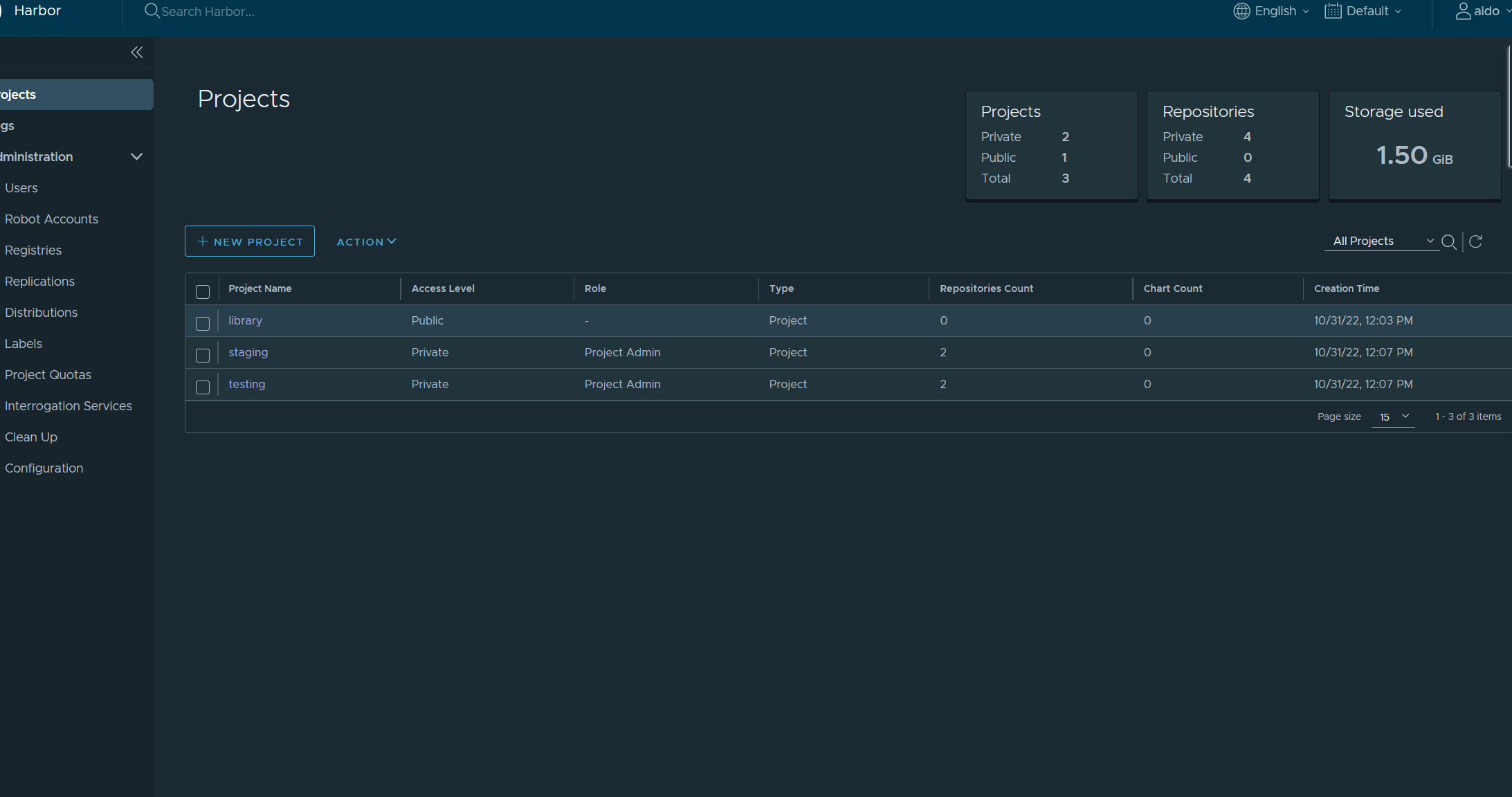Click the plus icon on New Project
The height and width of the screenshot is (797, 1512).
point(202,241)
